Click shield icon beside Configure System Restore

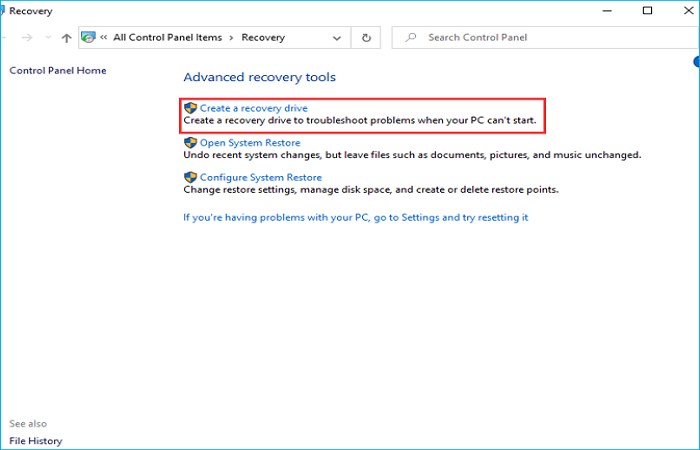coord(191,177)
